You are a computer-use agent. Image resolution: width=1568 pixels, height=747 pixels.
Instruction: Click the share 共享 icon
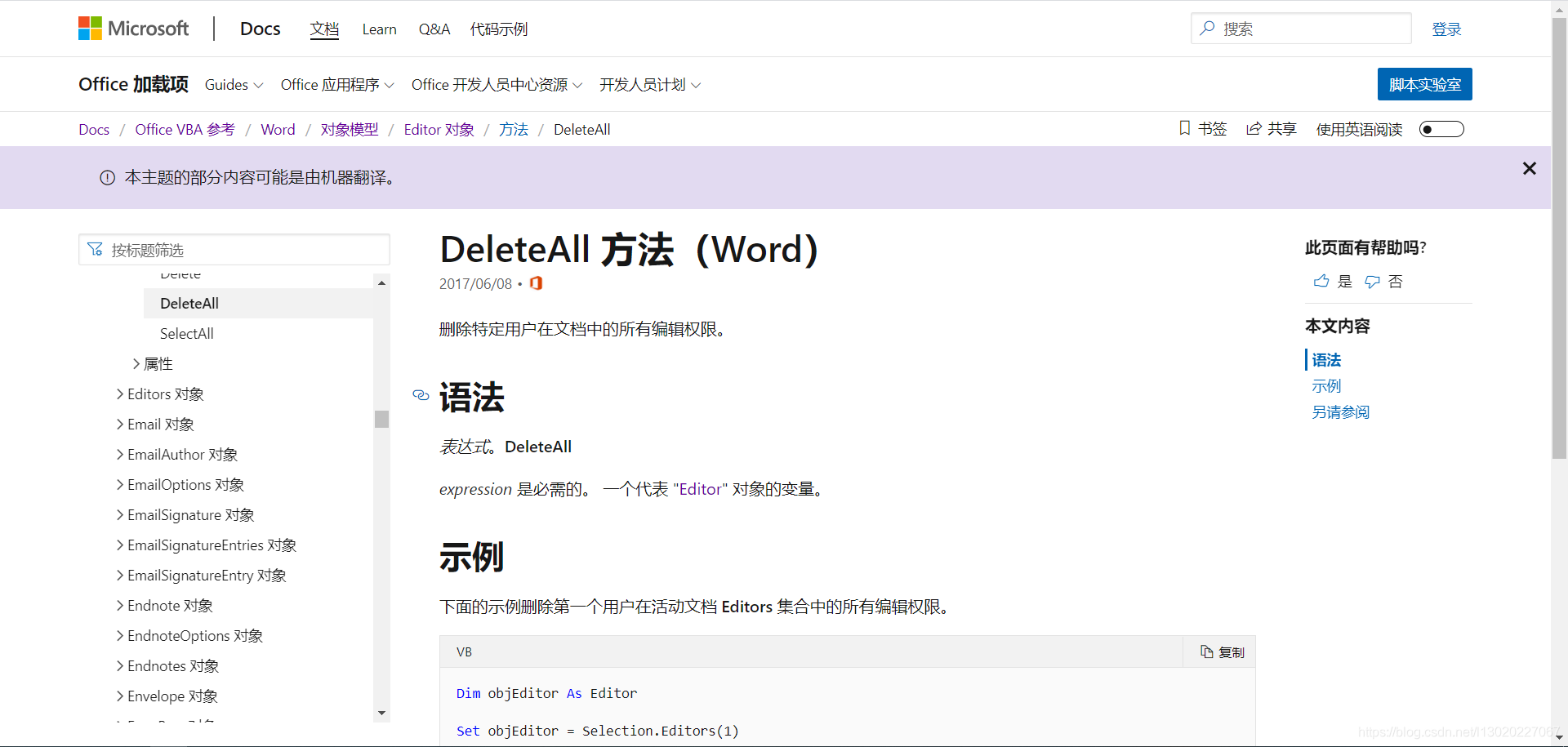[x=1254, y=129]
